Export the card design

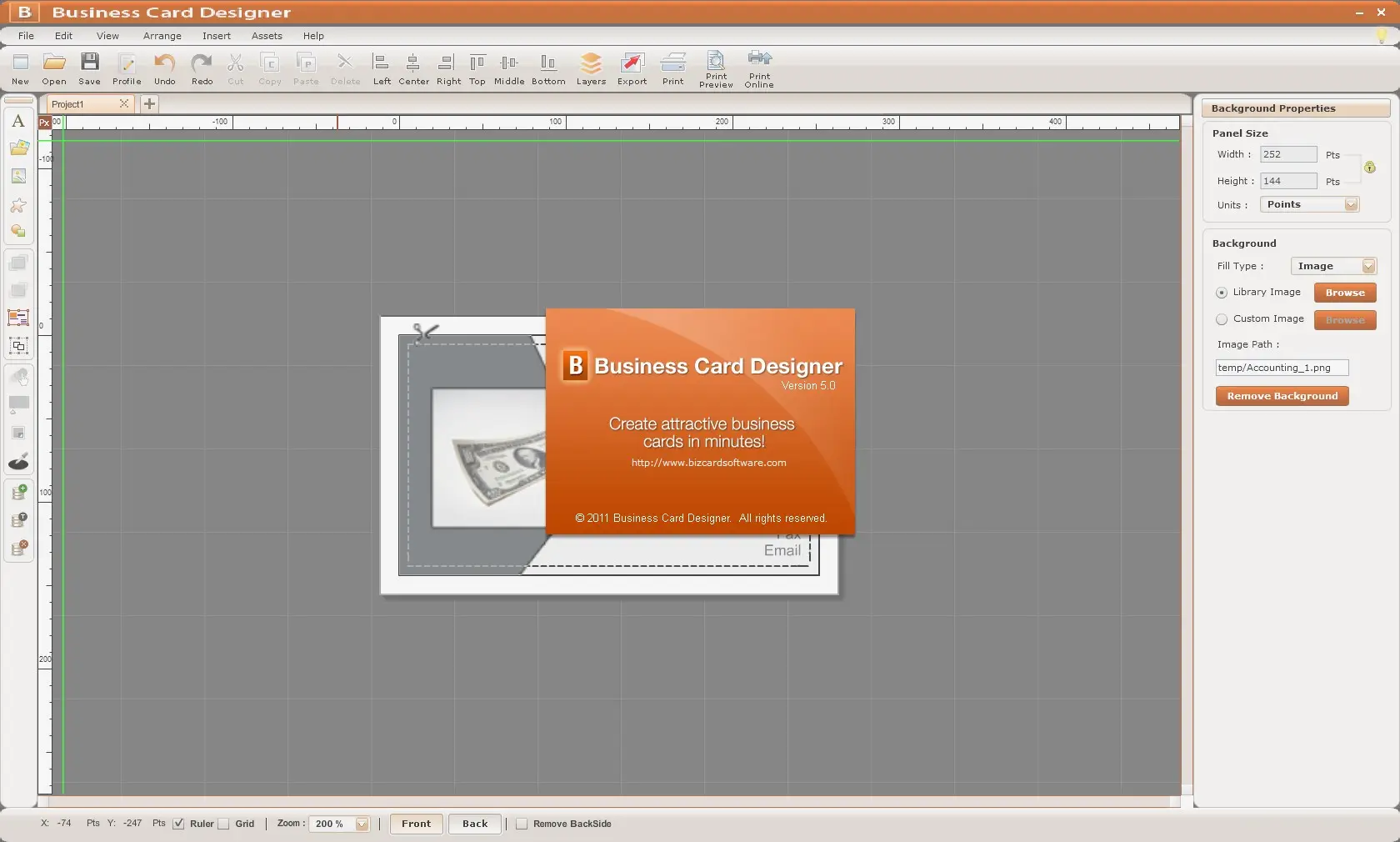pos(632,68)
